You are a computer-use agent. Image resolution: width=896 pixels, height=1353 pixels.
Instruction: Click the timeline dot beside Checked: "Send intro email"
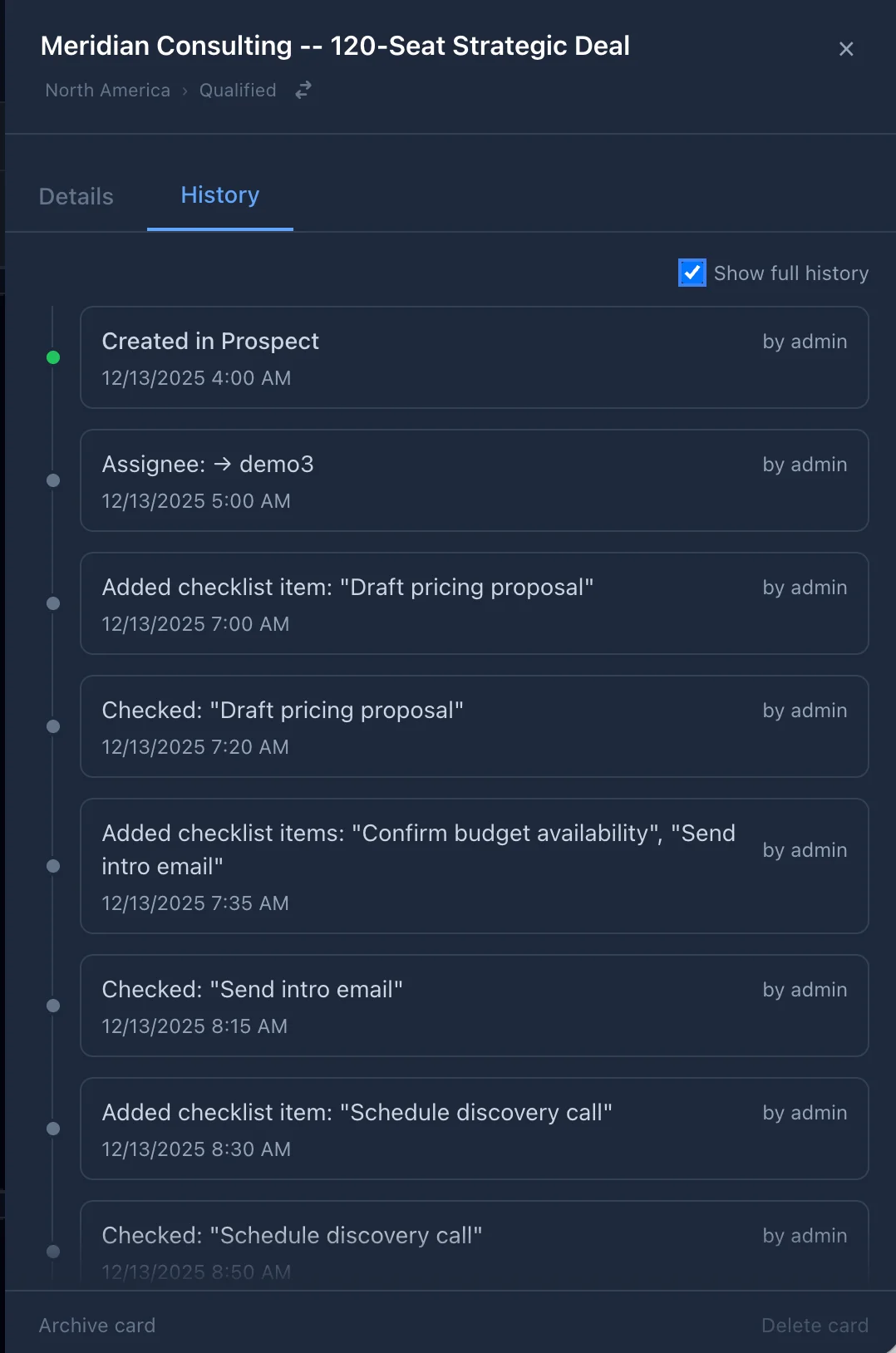coord(53,1006)
